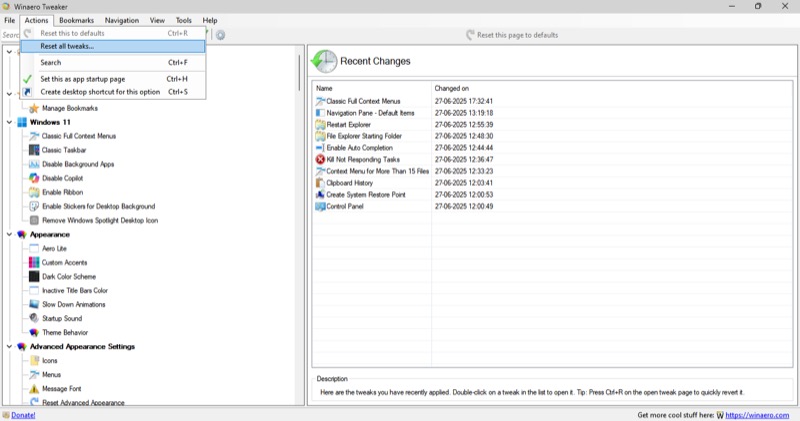
Task: Click the Classic Taskbar icon
Action: point(34,150)
